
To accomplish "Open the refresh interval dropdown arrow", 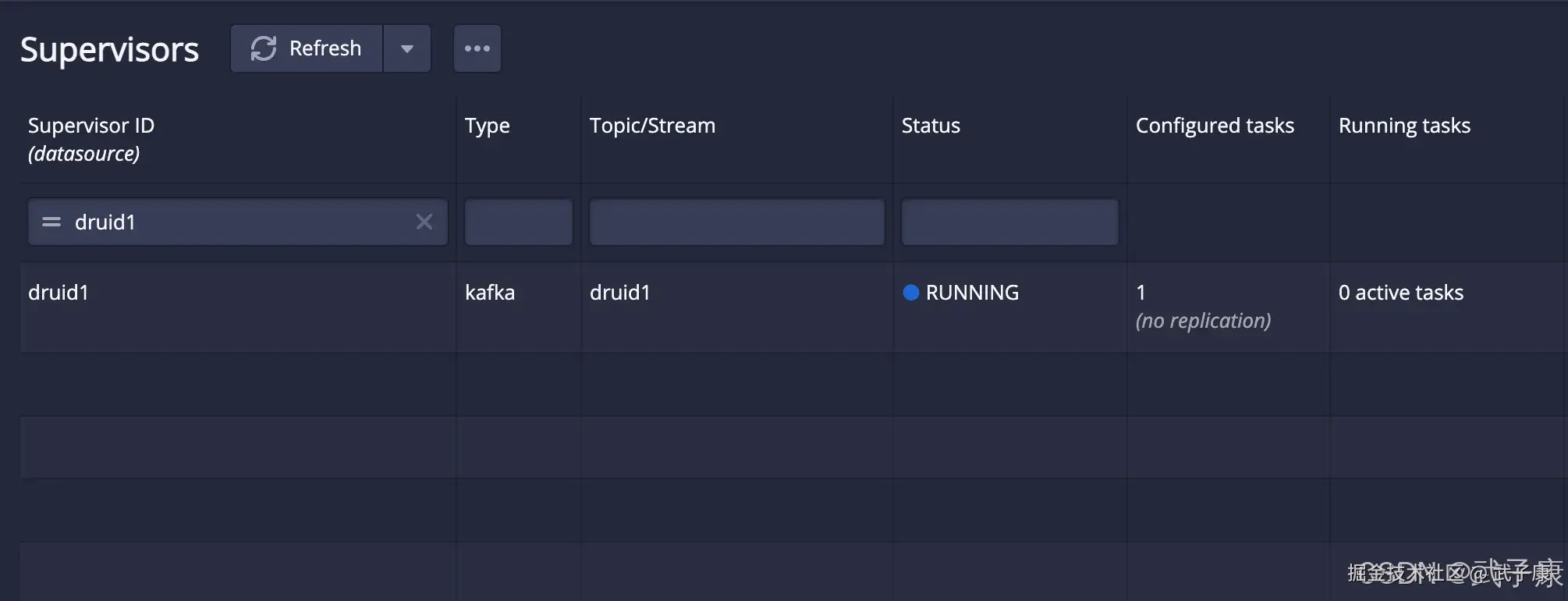I will (x=407, y=48).
